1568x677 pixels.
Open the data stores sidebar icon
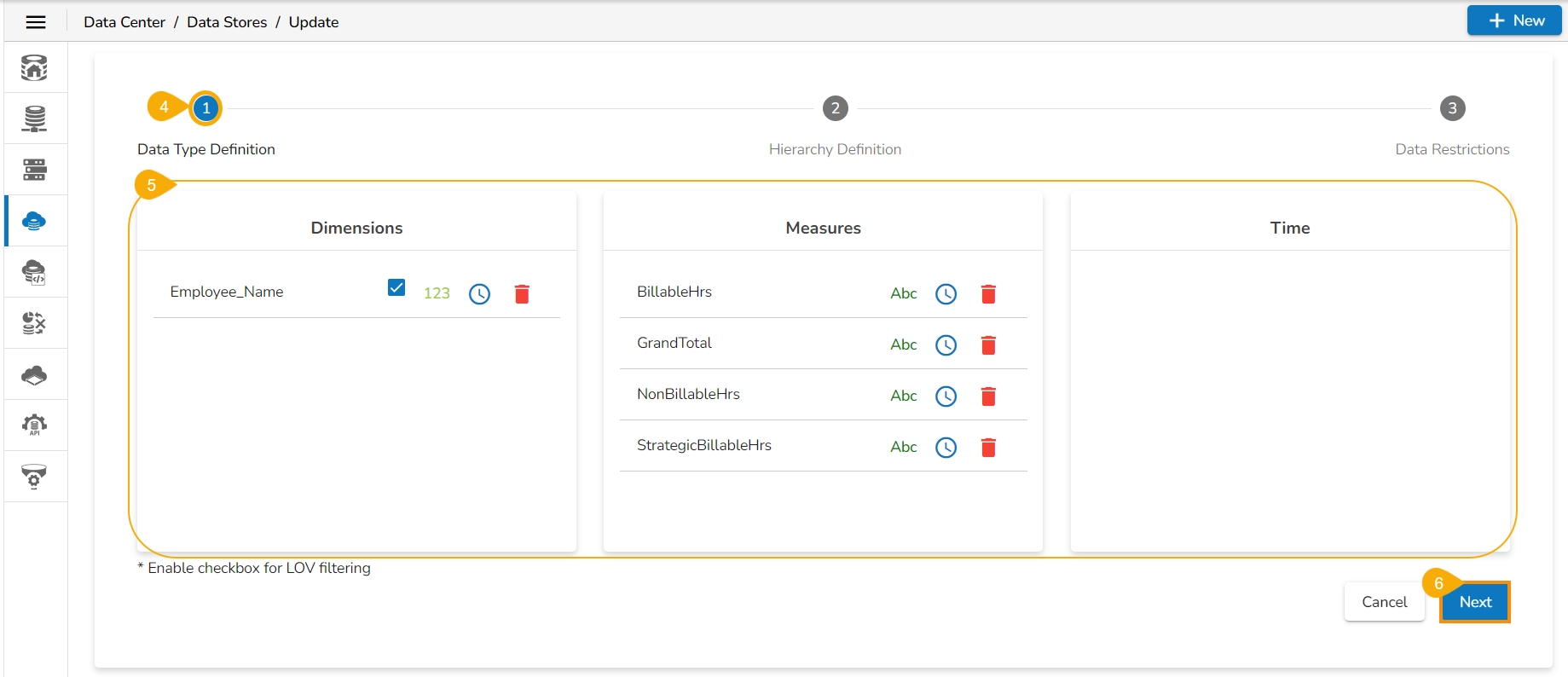pyautogui.click(x=34, y=221)
